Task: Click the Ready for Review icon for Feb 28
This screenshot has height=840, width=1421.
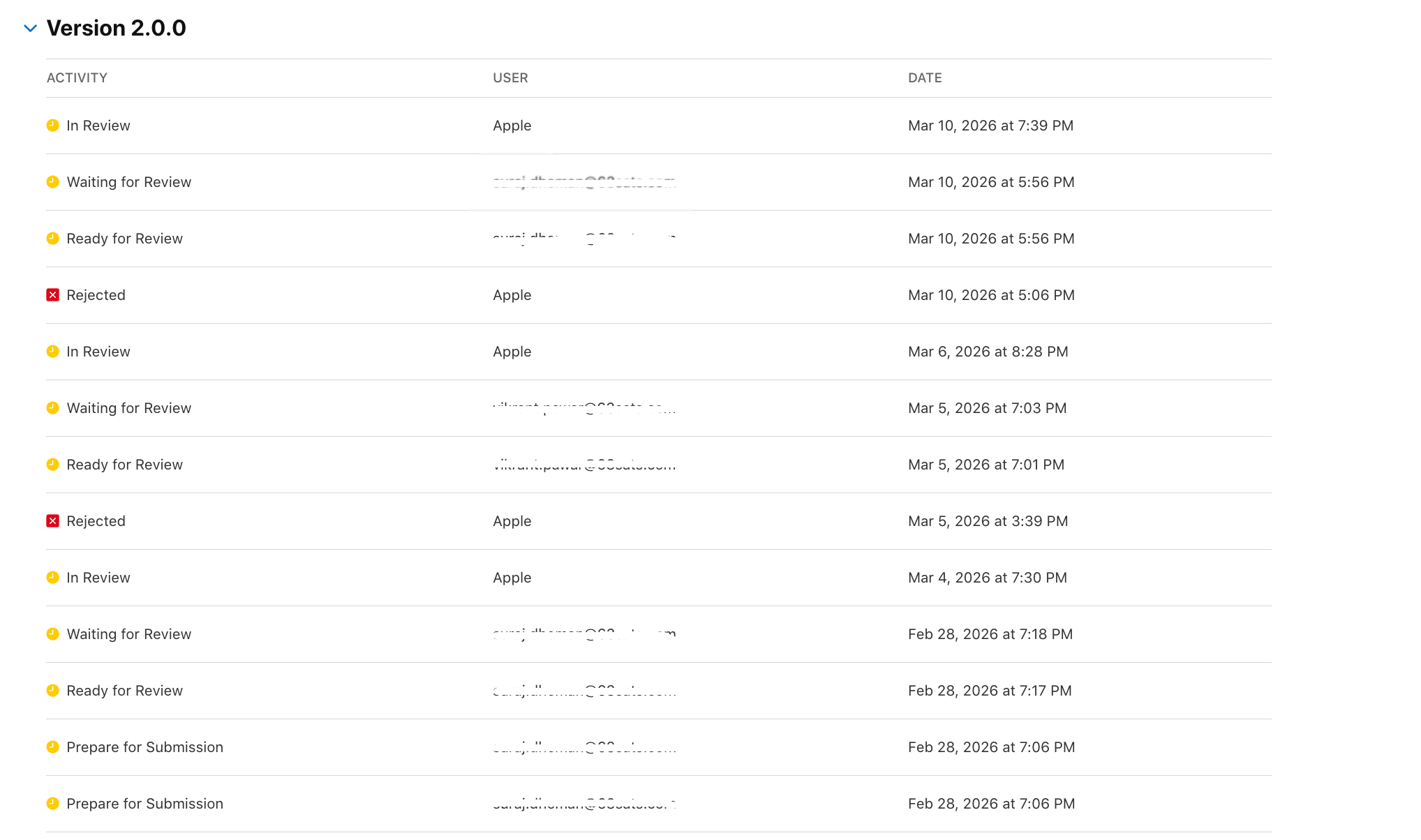Action: coord(52,691)
